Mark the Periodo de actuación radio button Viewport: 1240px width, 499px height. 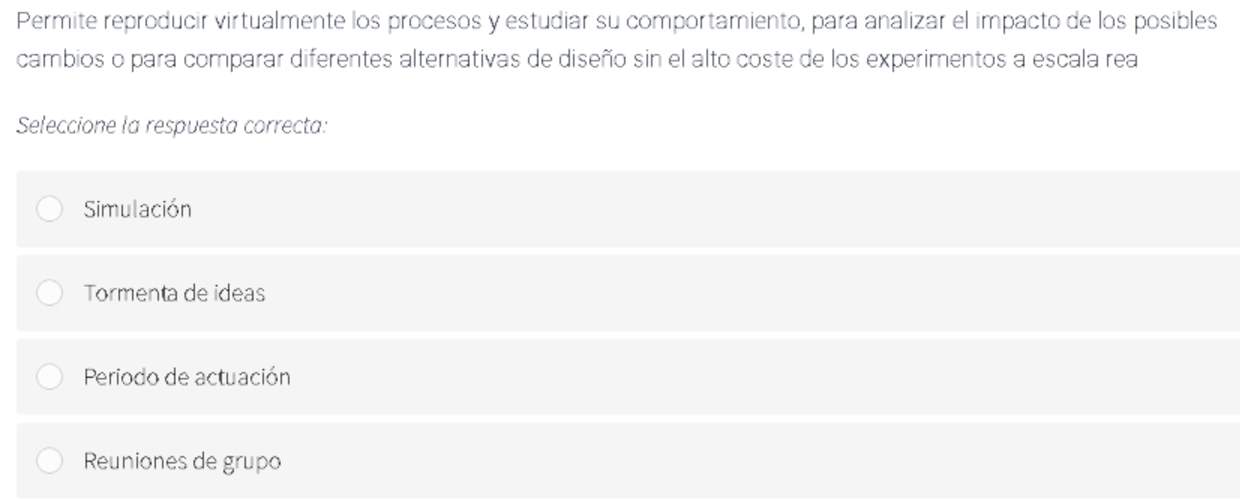click(x=49, y=377)
